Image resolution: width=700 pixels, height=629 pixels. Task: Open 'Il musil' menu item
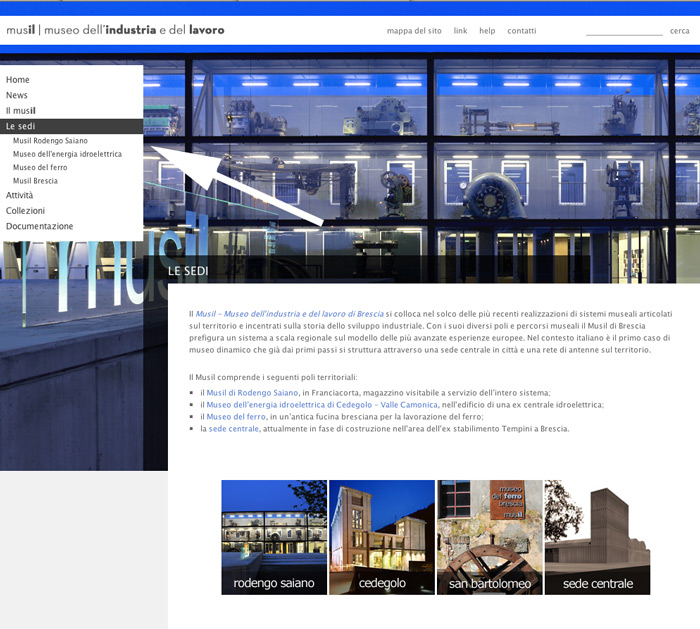coord(21,111)
